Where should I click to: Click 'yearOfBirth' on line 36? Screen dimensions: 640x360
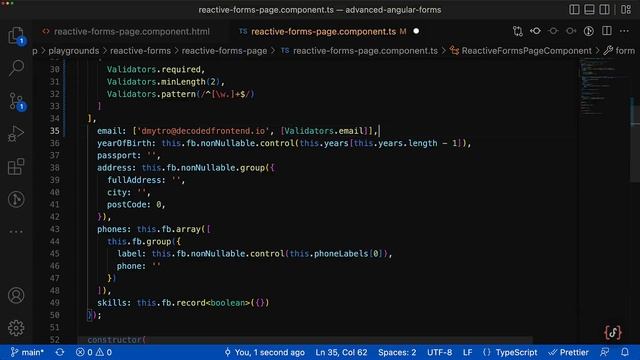(124, 143)
